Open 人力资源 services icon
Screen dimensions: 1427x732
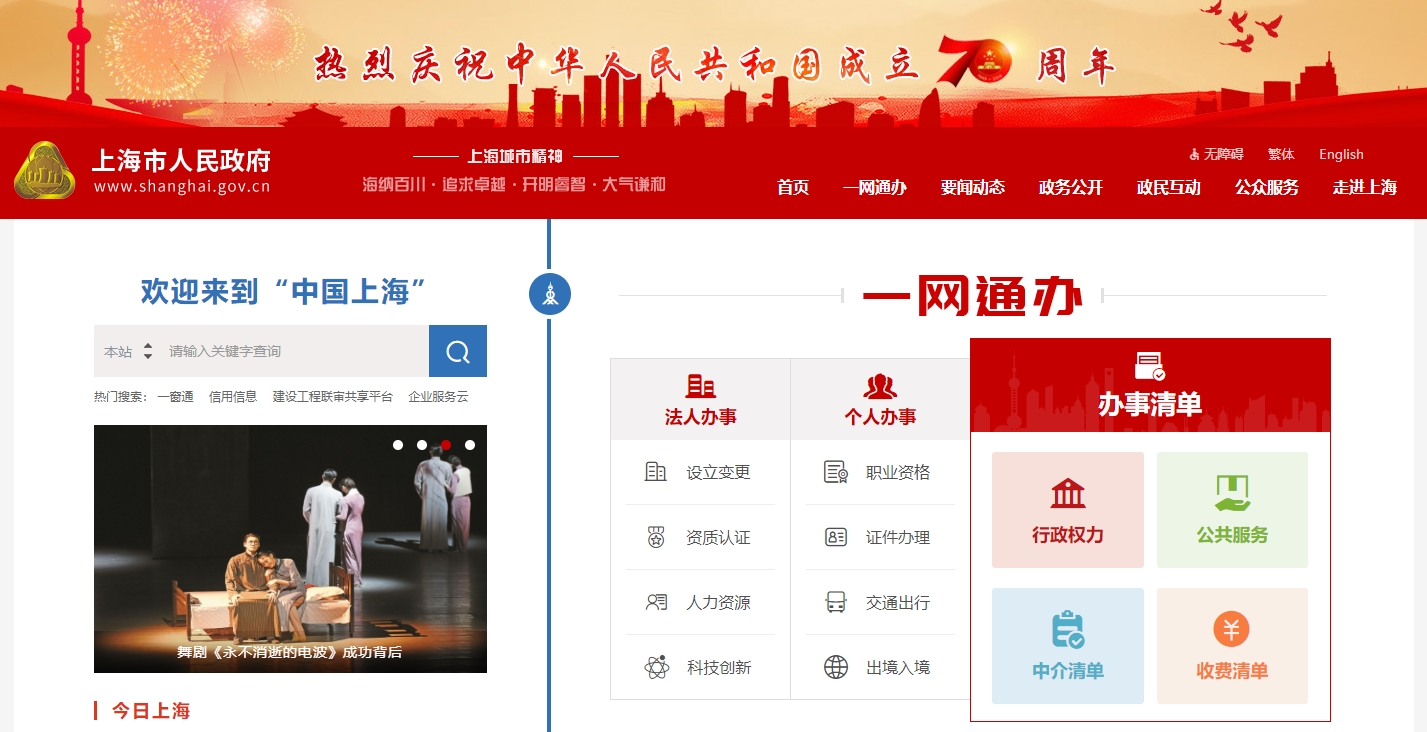click(x=656, y=602)
